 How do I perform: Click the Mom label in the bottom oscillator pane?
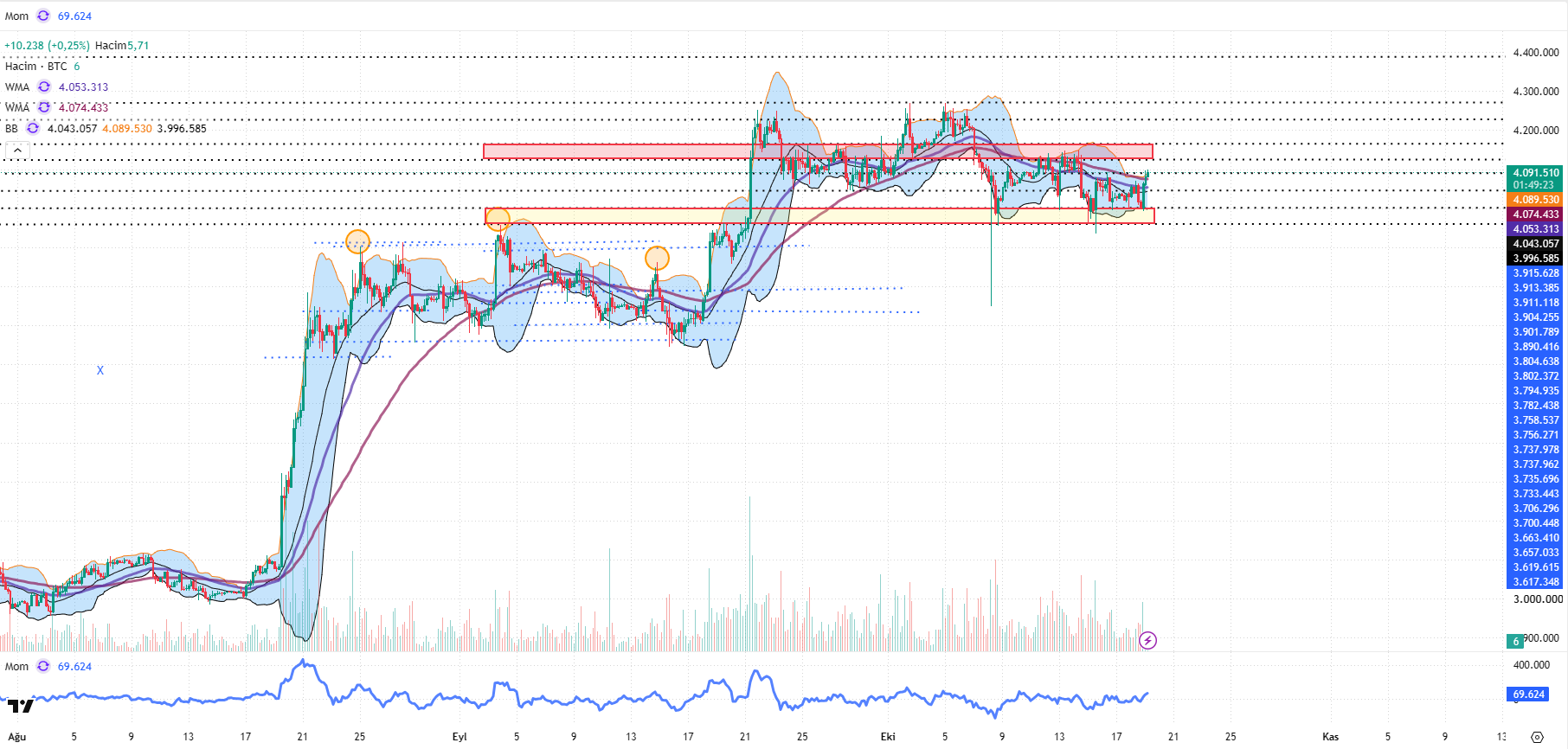click(16, 666)
